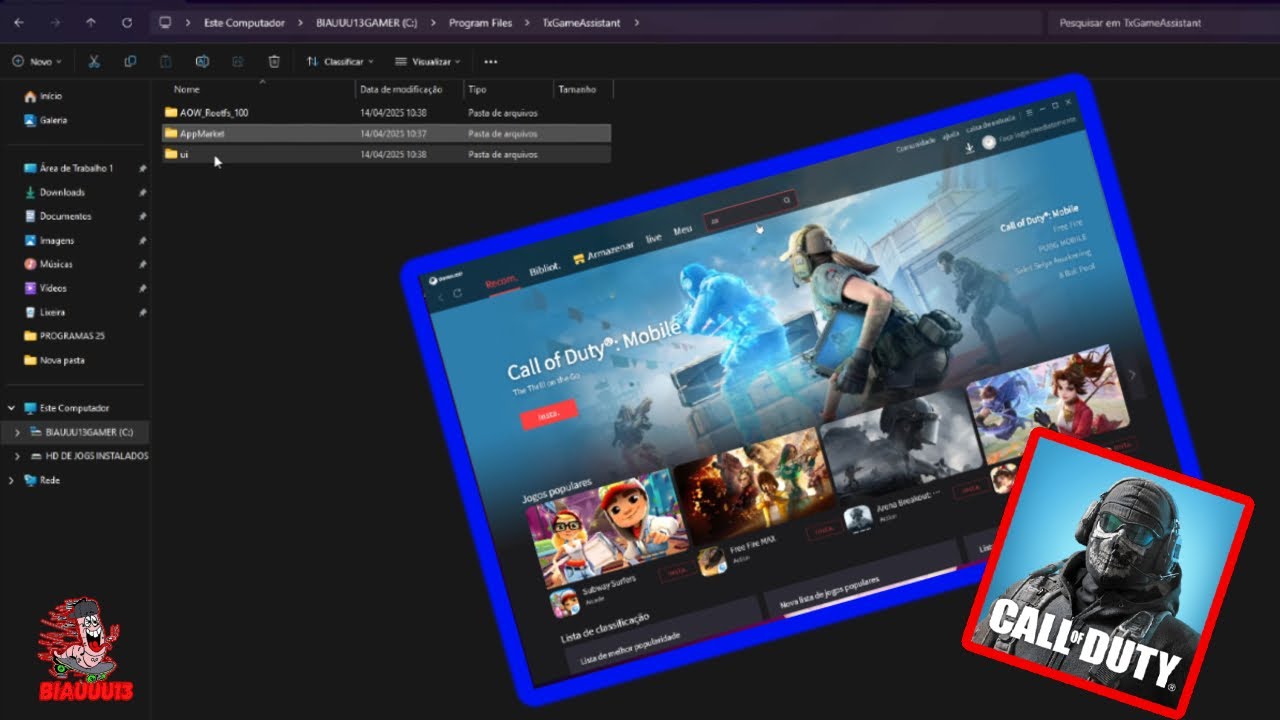Click the Paste clipboard icon
The image size is (1280, 720).
[x=166, y=61]
